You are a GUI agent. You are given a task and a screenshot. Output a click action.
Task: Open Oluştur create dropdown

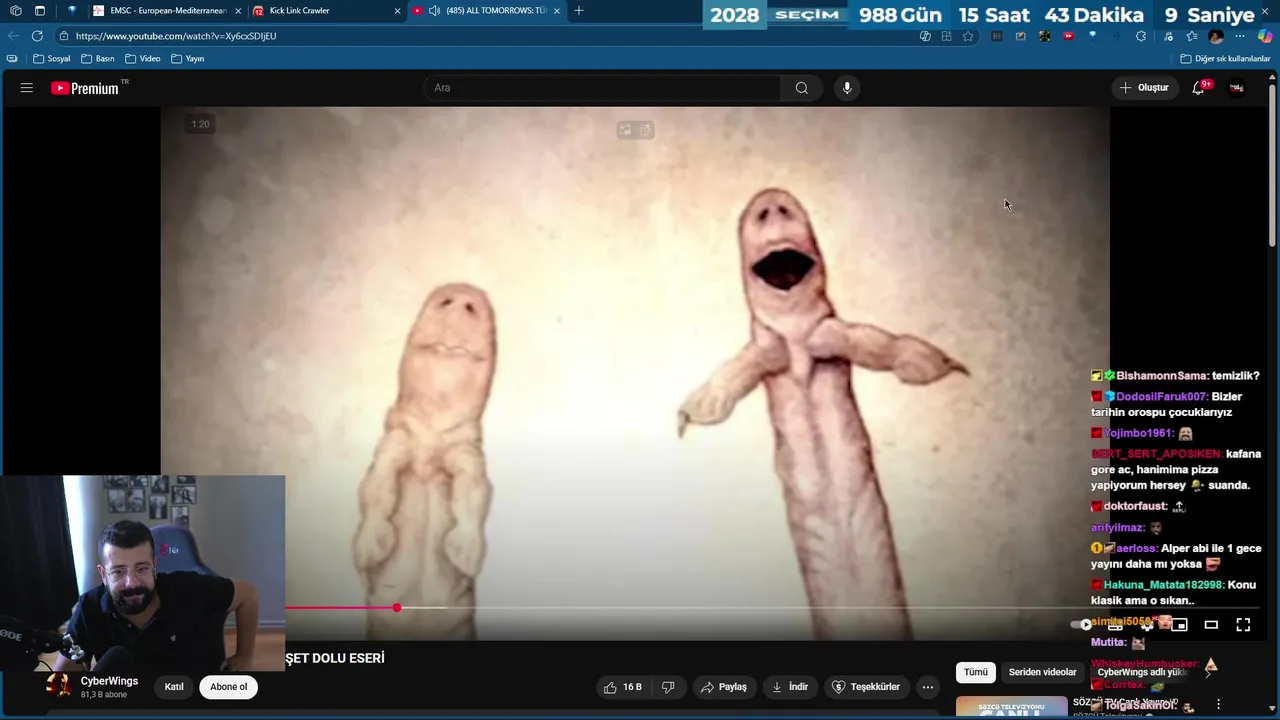click(x=1144, y=88)
